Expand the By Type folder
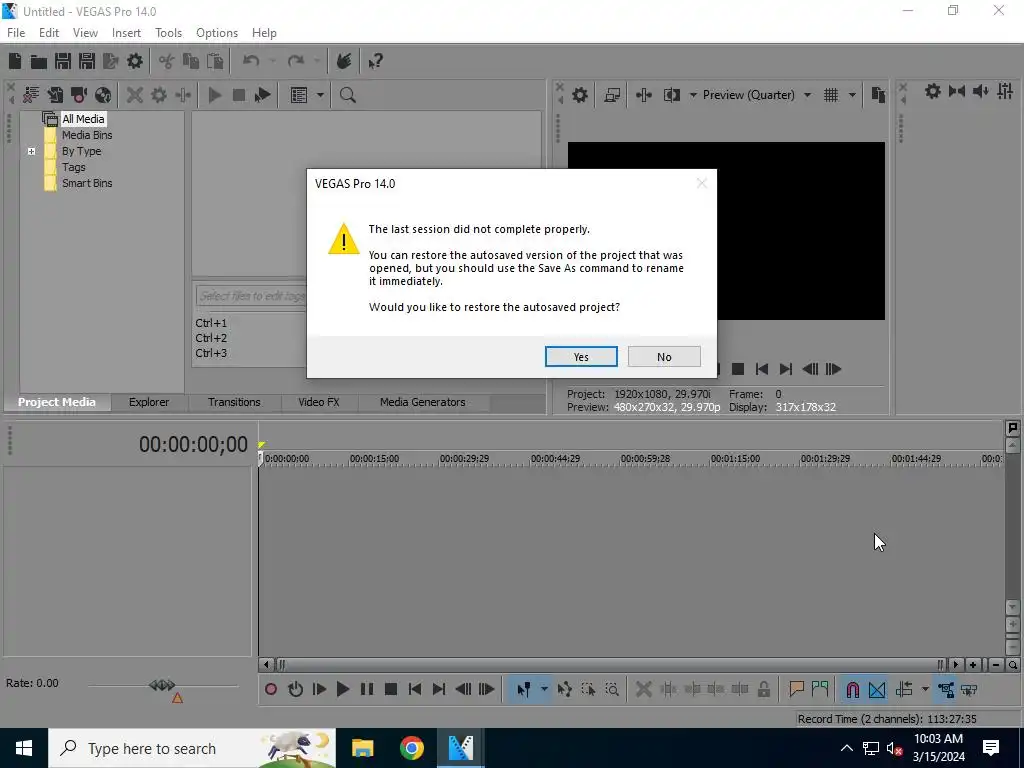Screen dimensions: 1024x768 (x=31, y=152)
